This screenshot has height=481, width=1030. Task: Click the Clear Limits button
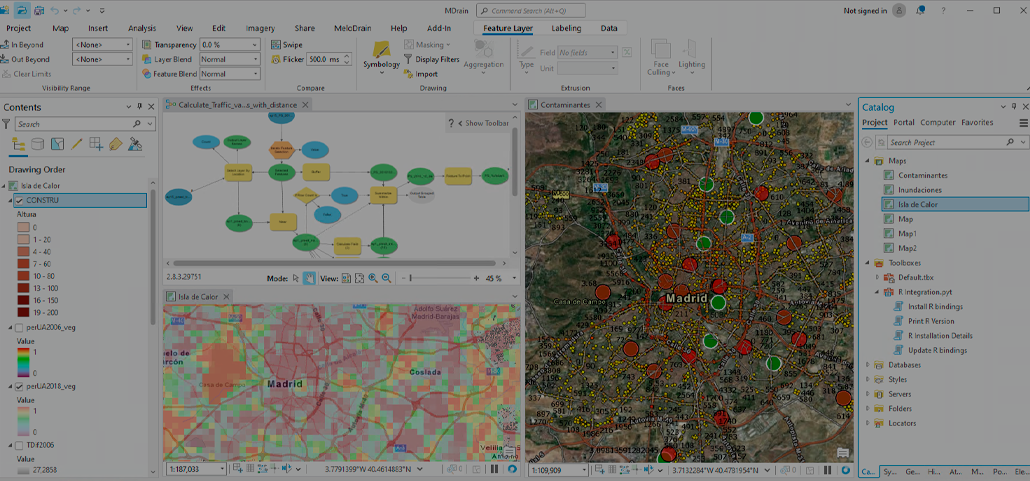pyautogui.click(x=26, y=74)
